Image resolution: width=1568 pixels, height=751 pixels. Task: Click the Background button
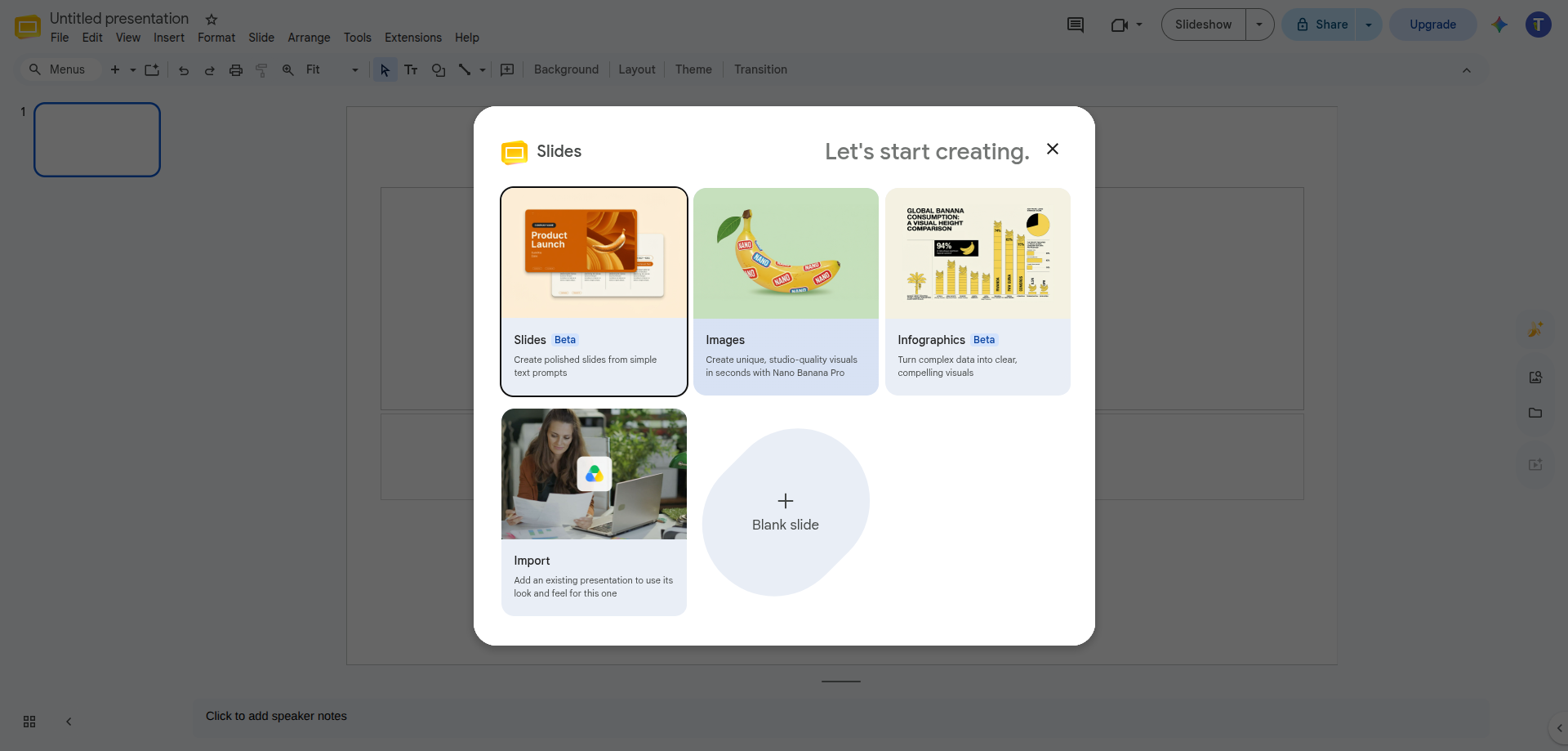pos(566,69)
